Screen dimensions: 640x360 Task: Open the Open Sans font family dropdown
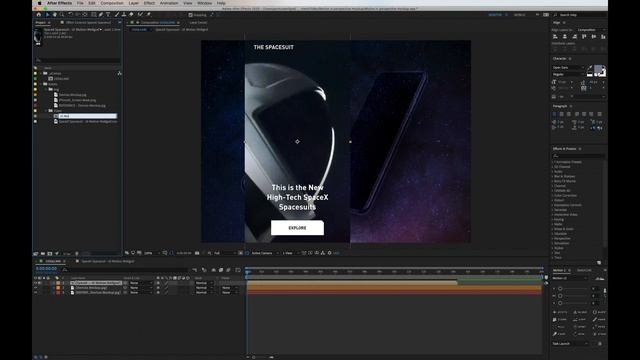568,68
